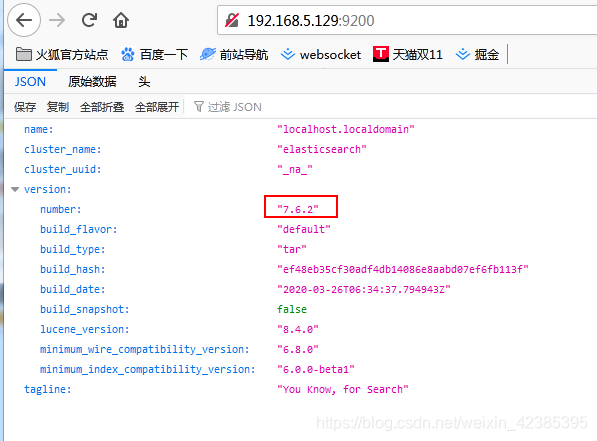Select the build_date key
597x441 pixels.
73,289
